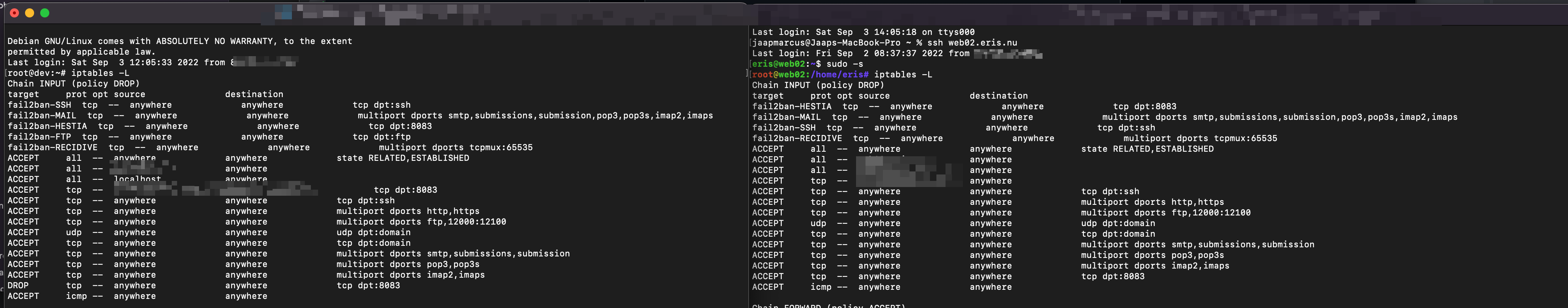The height and width of the screenshot is (308, 1568).
Task: Click 'multiport dports imap2,imaps' in right terminal
Action: click(x=1155, y=266)
